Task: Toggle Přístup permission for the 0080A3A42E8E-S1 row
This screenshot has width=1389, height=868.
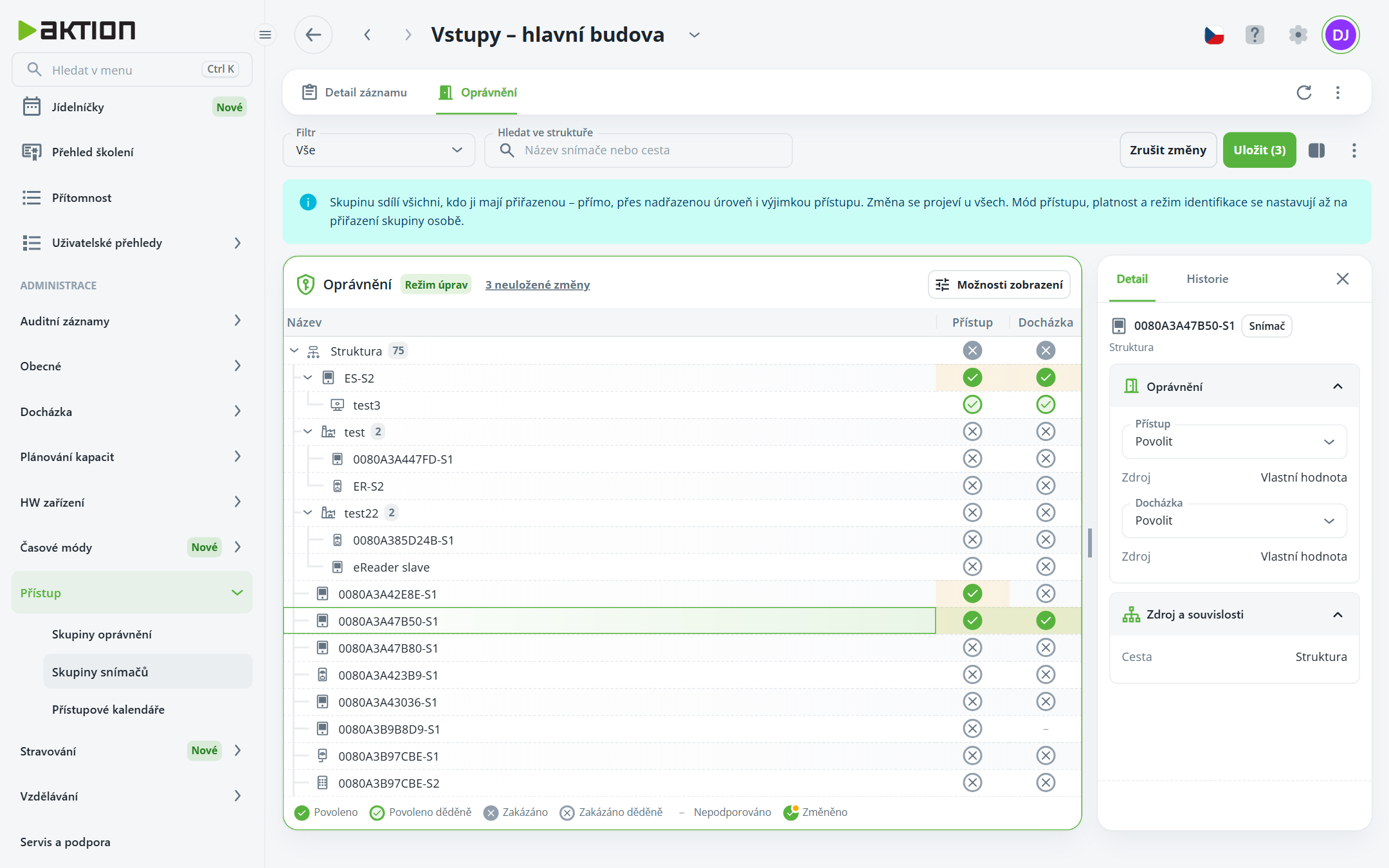Action: [972, 593]
